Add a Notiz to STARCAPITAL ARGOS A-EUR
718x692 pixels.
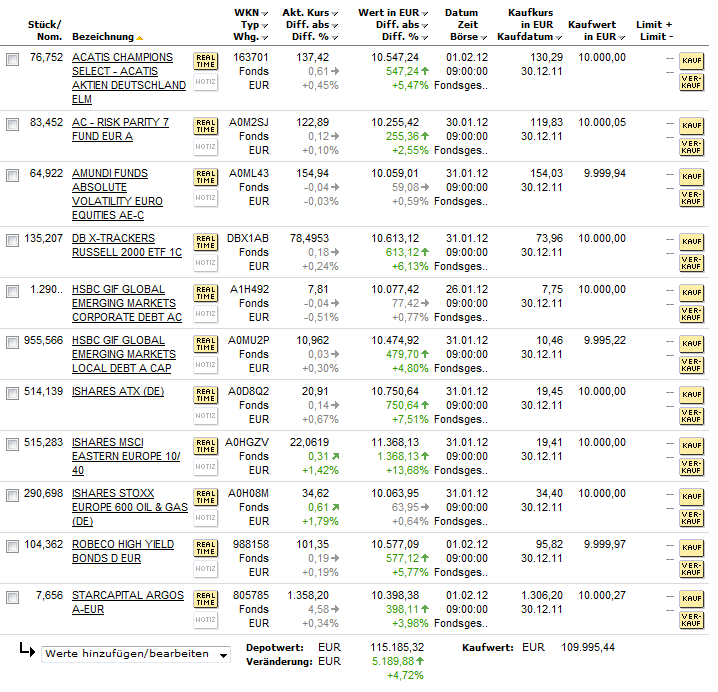pyautogui.click(x=206, y=620)
